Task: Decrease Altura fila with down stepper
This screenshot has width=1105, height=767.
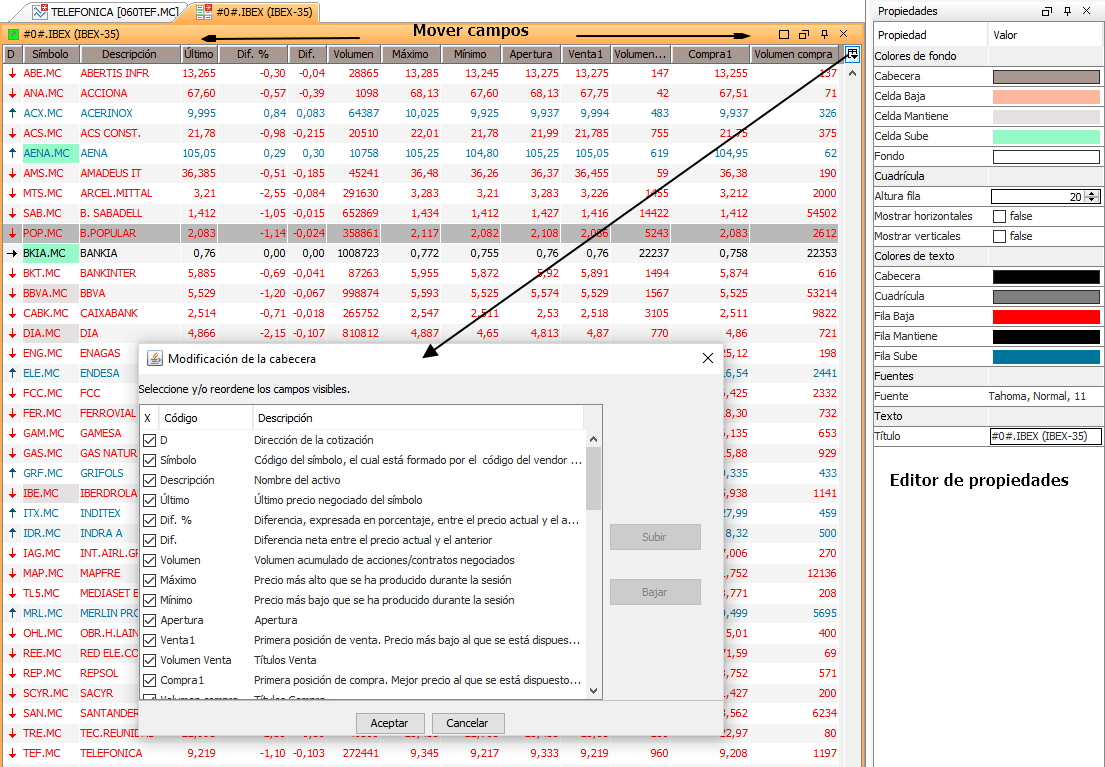Action: pyautogui.click(x=1092, y=200)
